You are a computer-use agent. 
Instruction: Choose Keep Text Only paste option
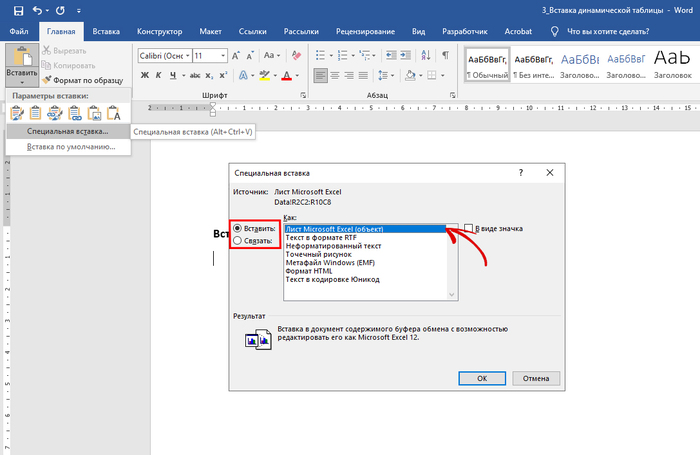114,113
